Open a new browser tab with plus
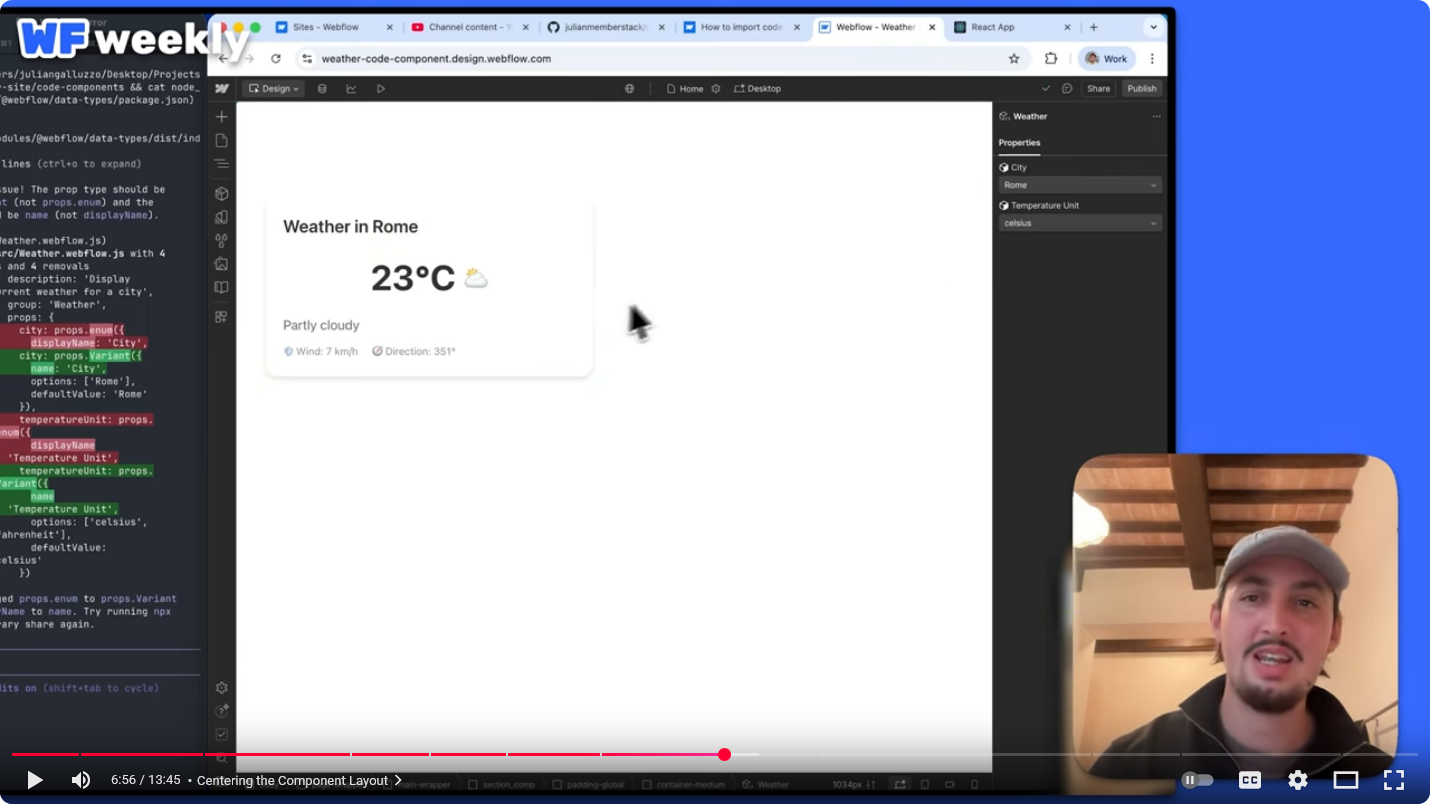This screenshot has height=804, width=1430. tap(1093, 27)
